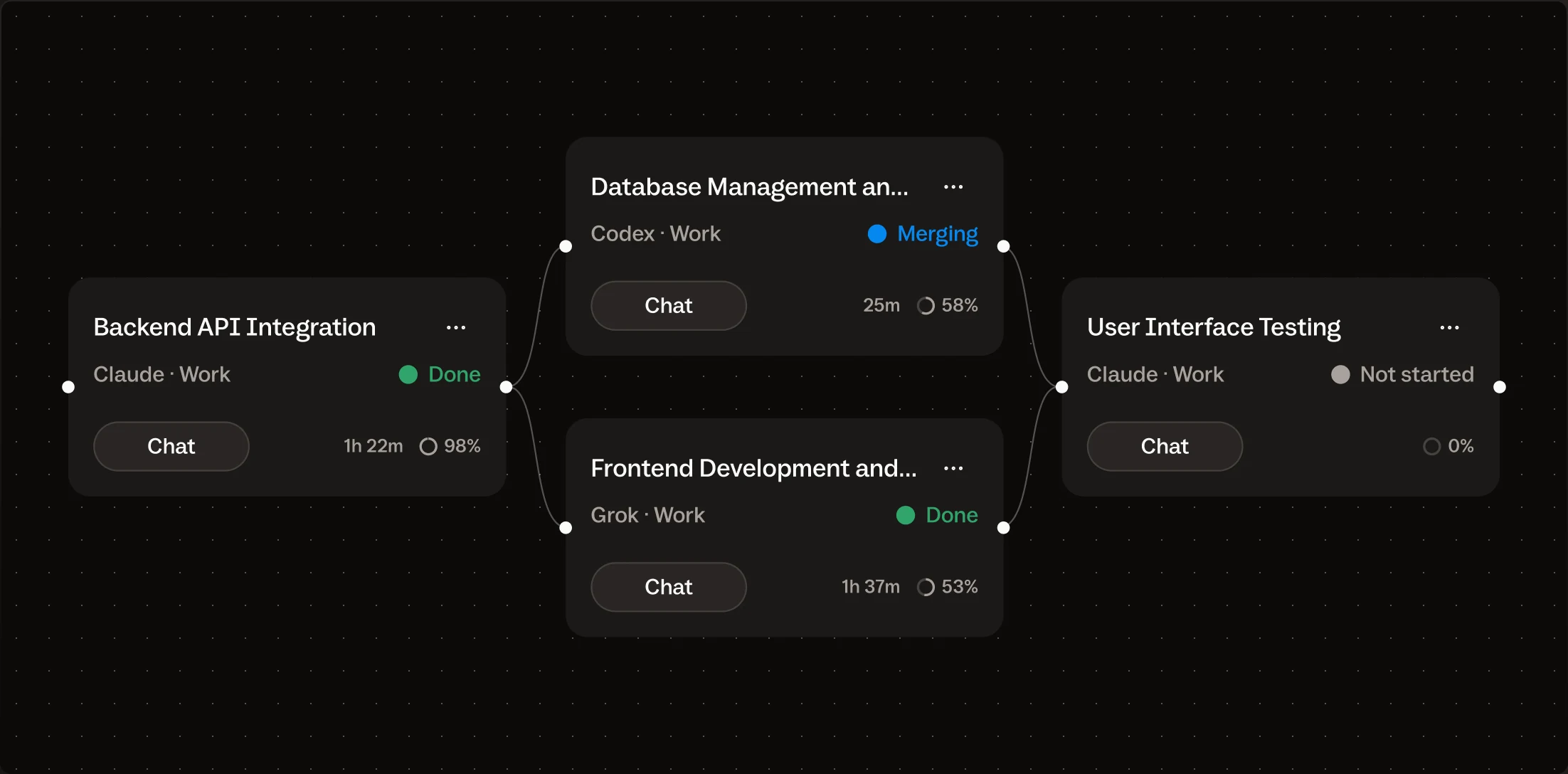Click output connector of User Interface Testing node
Image resolution: width=1568 pixels, height=774 pixels.
pos(1500,387)
